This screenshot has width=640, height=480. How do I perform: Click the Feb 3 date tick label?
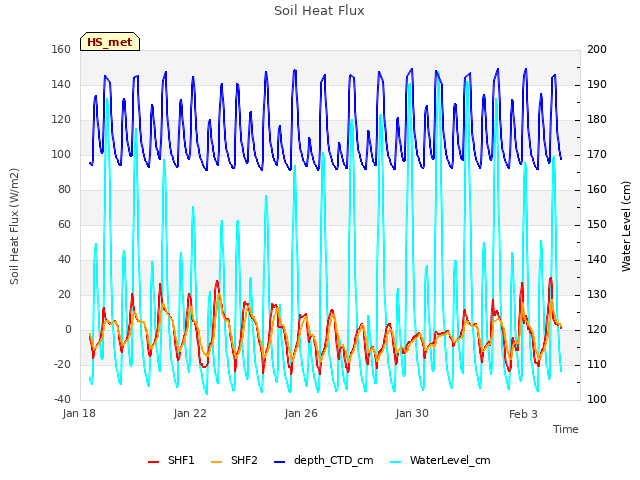pos(523,414)
